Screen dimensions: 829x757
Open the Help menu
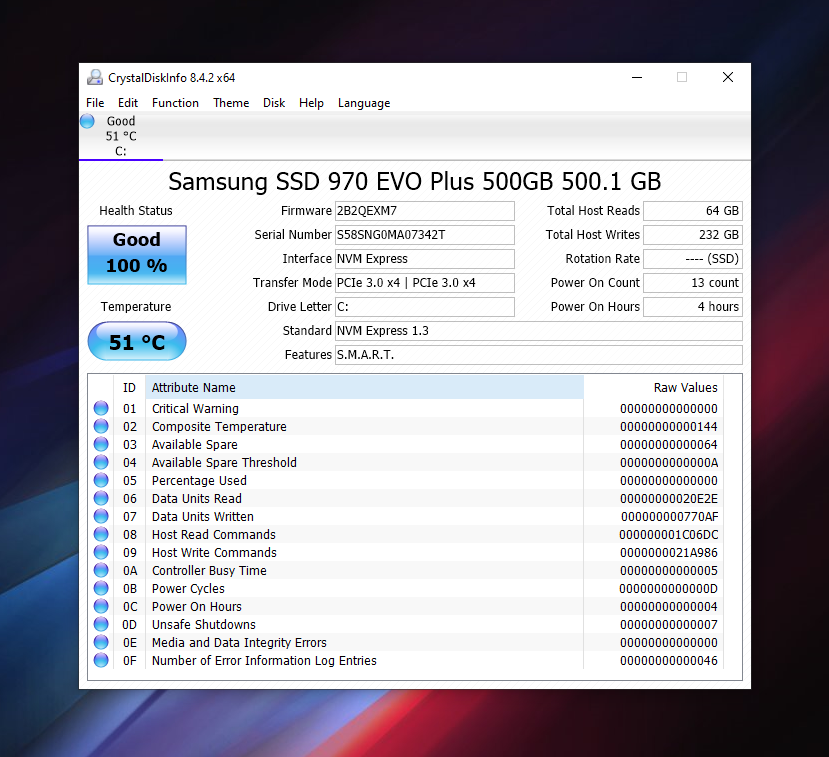coord(311,103)
